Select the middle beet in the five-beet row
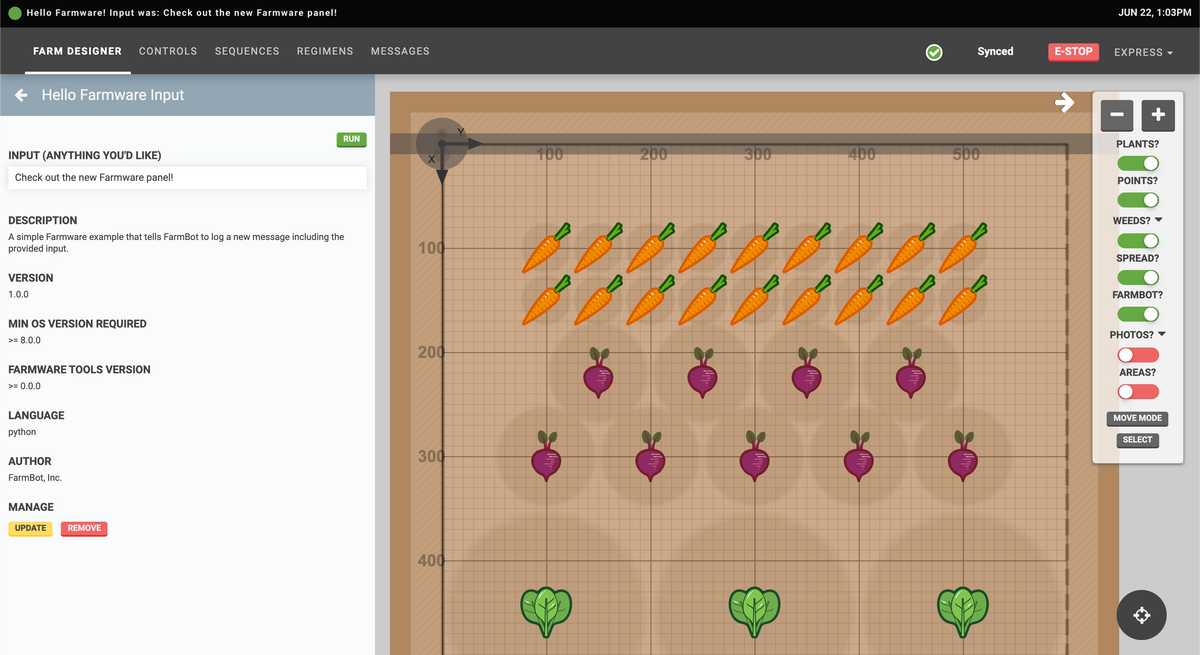 click(x=754, y=456)
